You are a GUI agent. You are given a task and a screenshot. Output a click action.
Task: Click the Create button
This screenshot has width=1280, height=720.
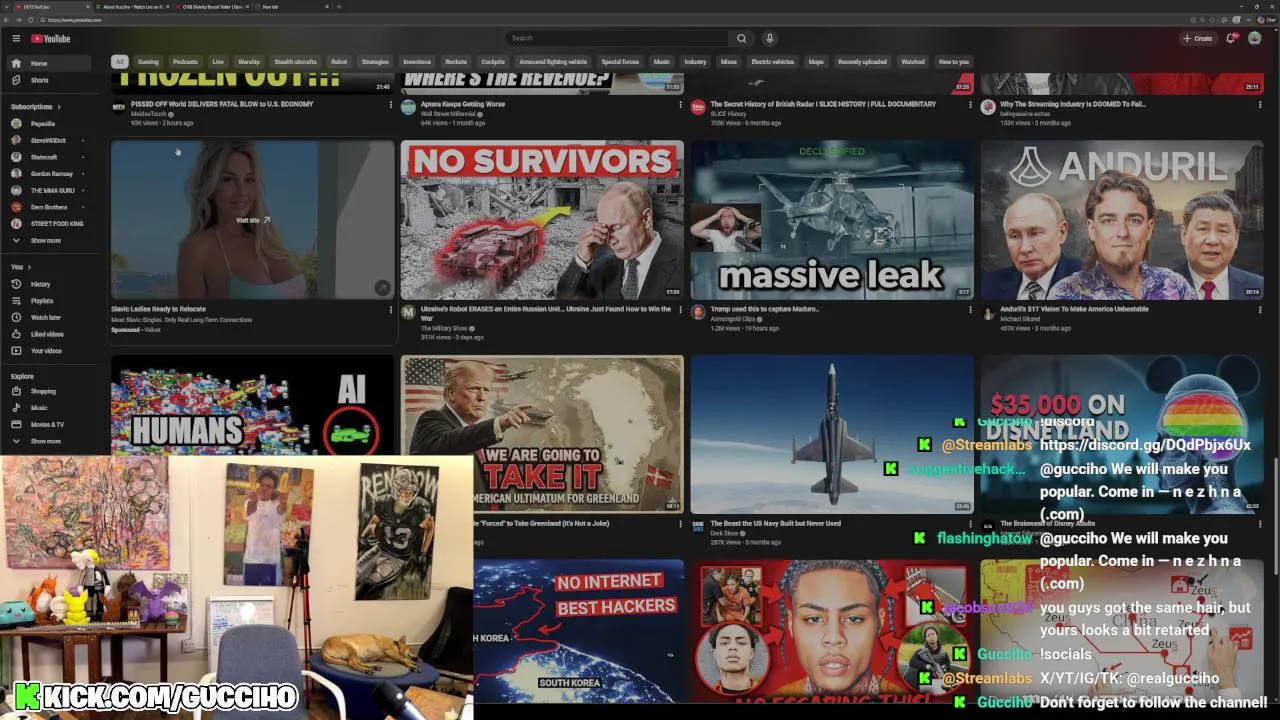1197,38
